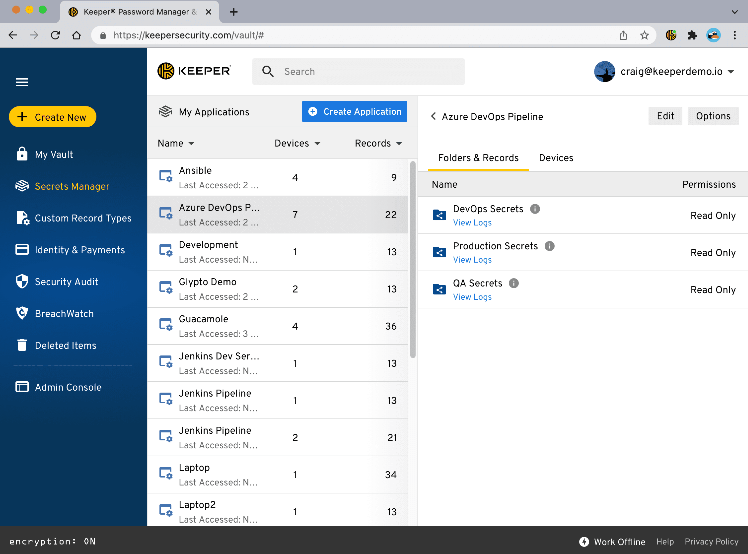Switch to the Devices tab
748x554 pixels.
[x=556, y=158]
